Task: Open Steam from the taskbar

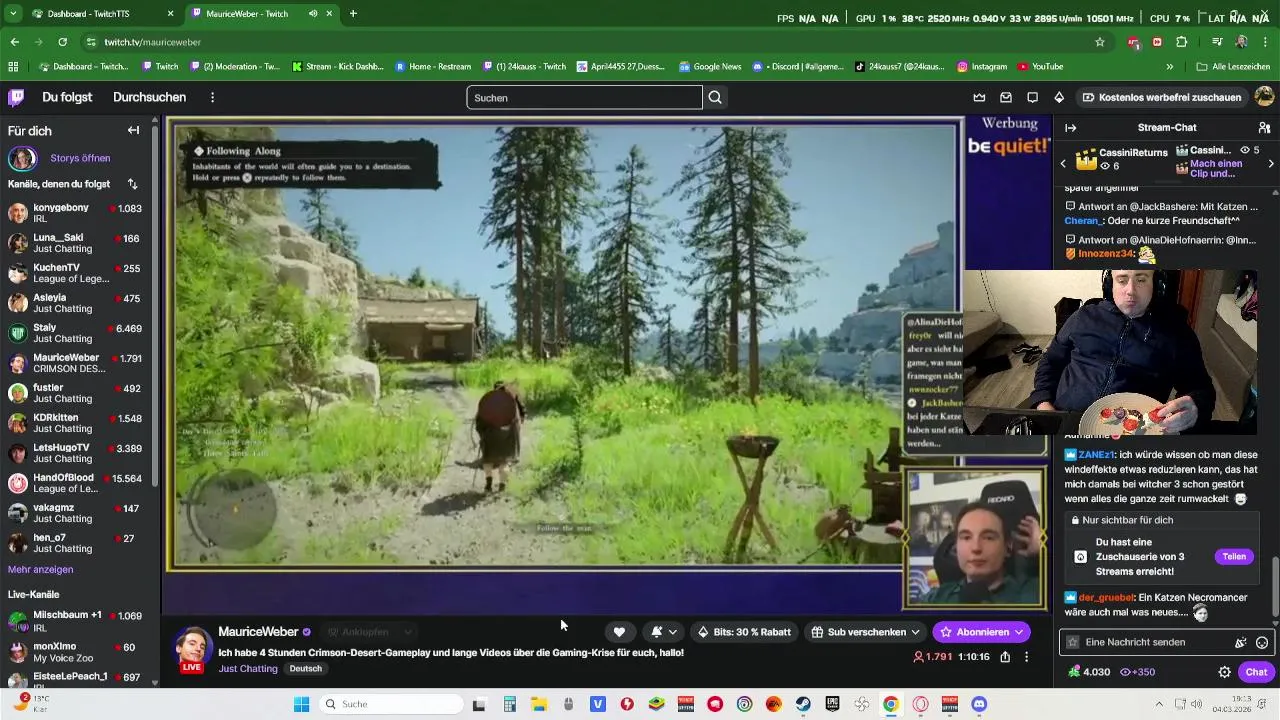Action: click(803, 704)
